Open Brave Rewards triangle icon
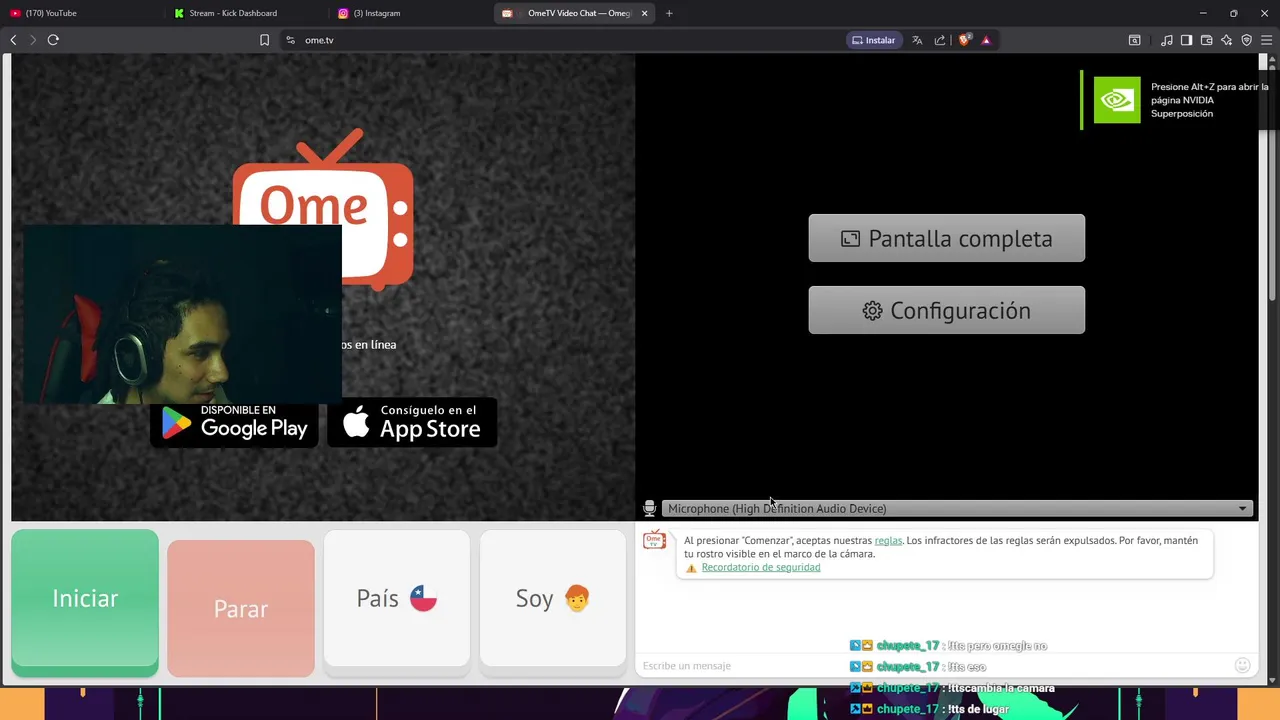1280x720 pixels. pos(986,40)
